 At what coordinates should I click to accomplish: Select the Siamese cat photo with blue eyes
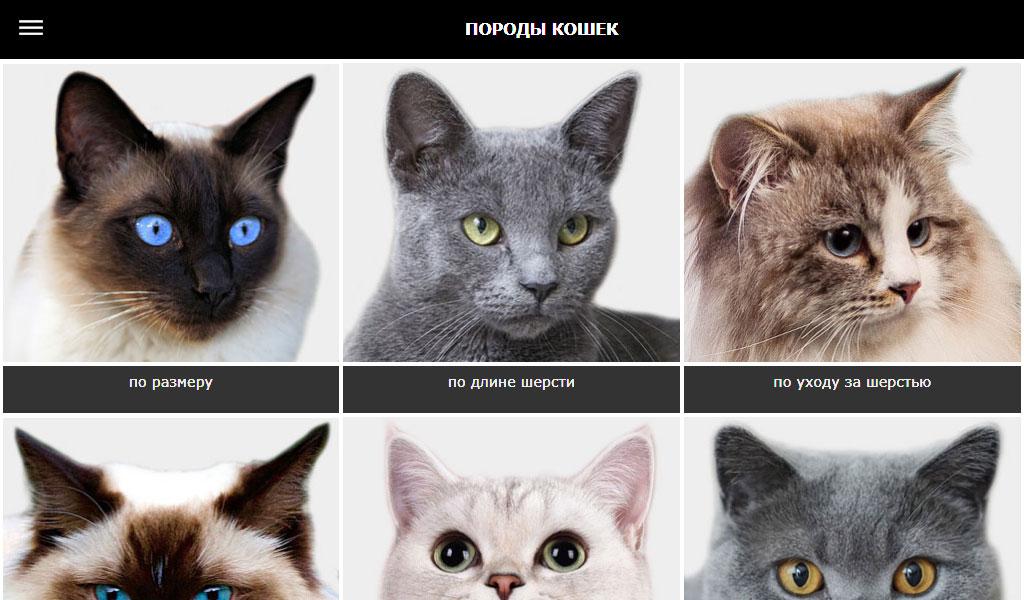(171, 212)
